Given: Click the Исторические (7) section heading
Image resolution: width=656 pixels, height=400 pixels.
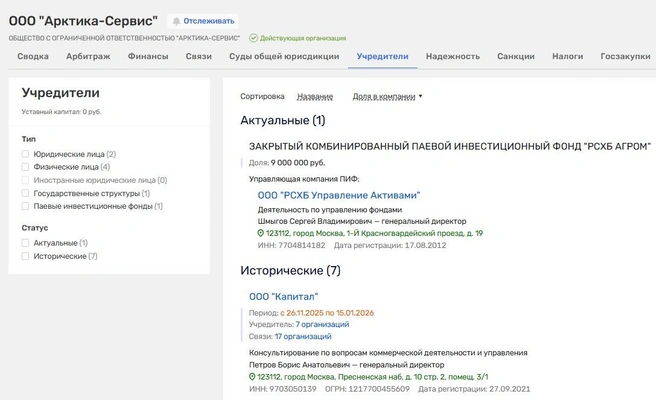Looking at the screenshot, I should tap(290, 271).
